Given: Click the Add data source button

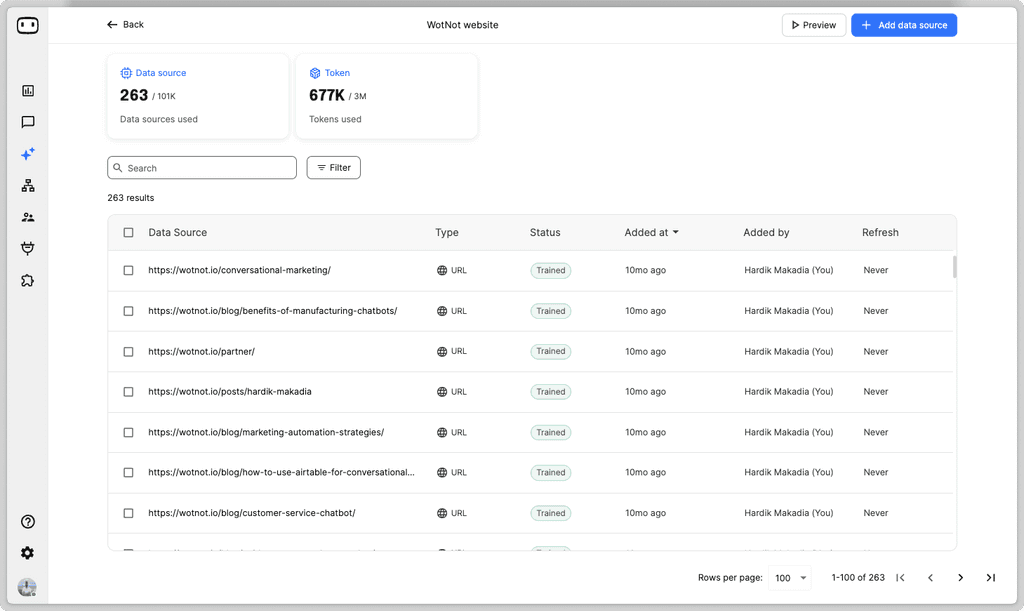Looking at the screenshot, I should pyautogui.click(x=904, y=25).
